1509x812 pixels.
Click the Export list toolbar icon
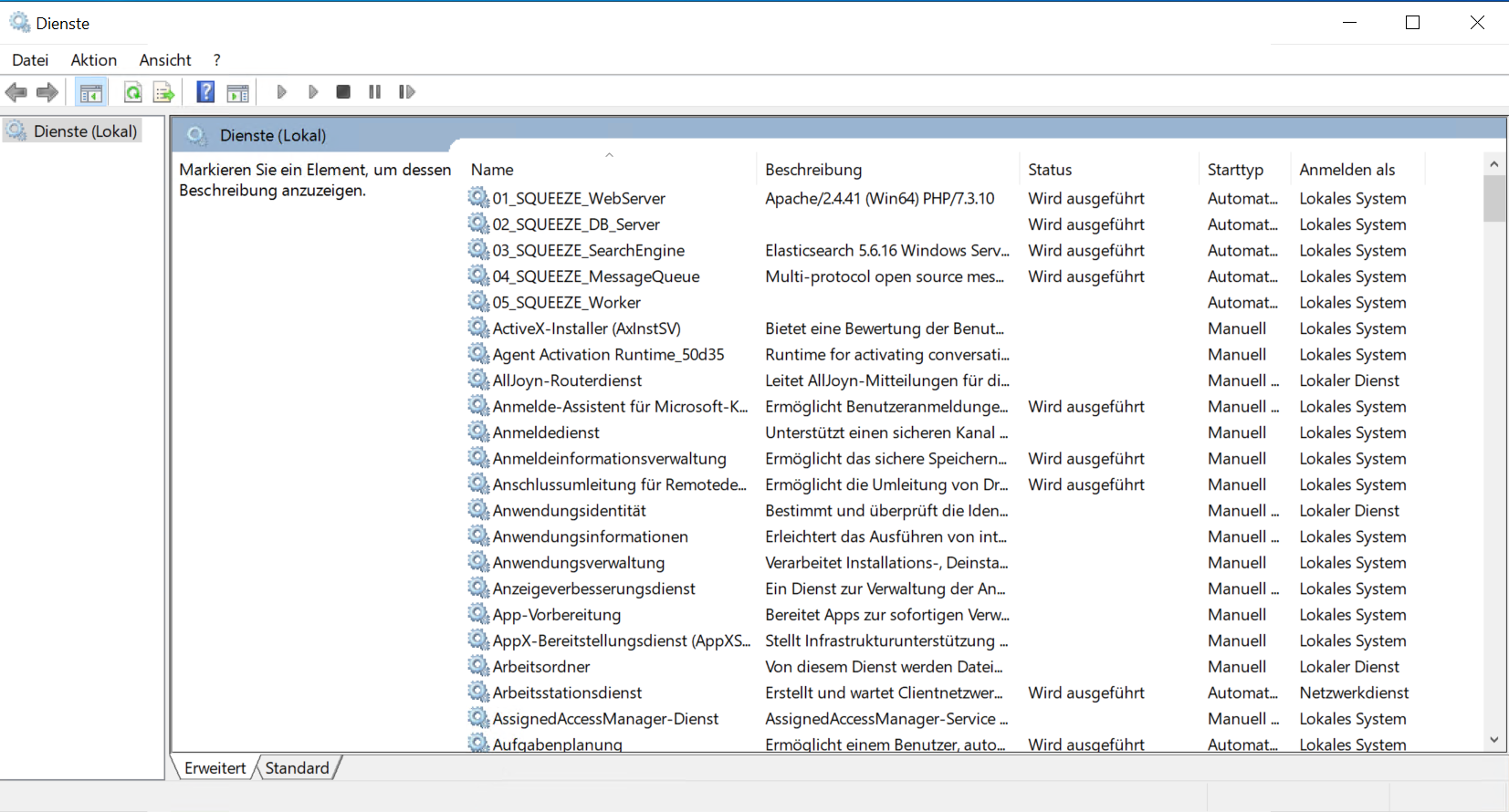click(x=163, y=92)
